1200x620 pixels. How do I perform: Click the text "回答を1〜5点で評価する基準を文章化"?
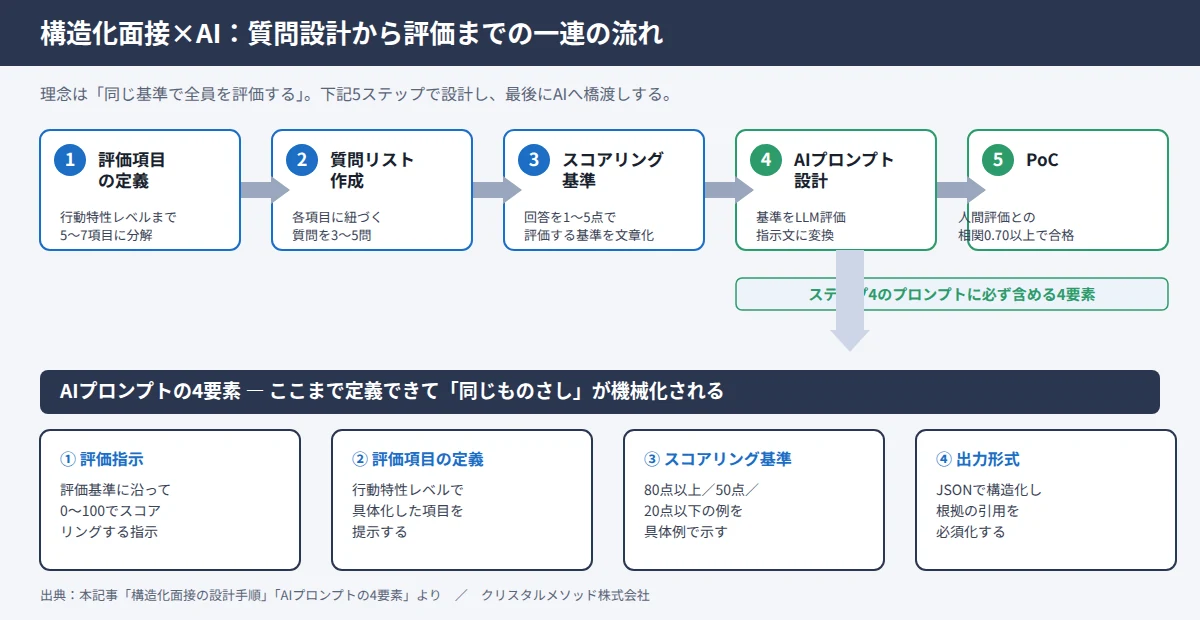[589, 226]
